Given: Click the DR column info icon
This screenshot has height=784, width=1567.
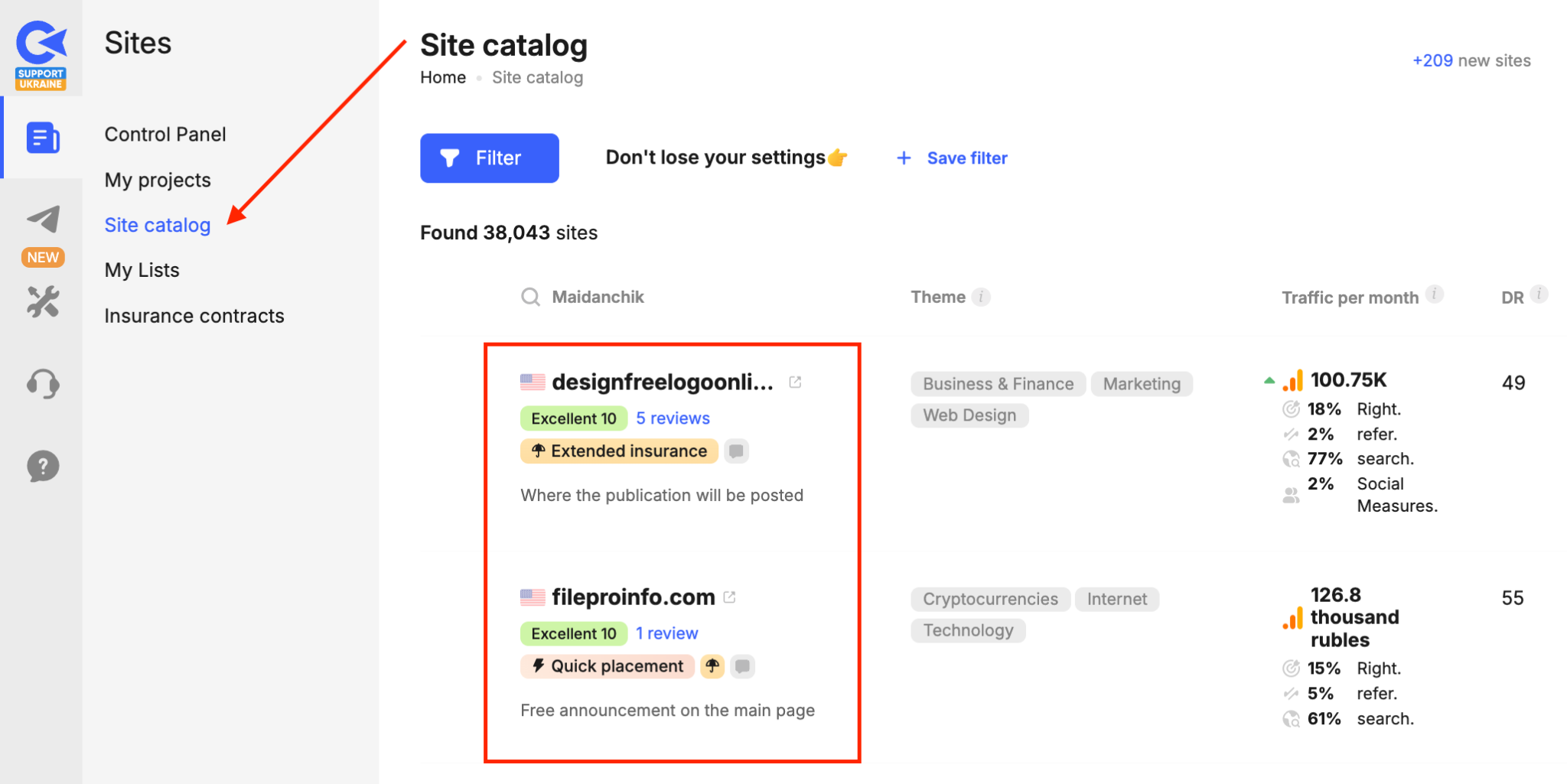Looking at the screenshot, I should [x=1539, y=294].
